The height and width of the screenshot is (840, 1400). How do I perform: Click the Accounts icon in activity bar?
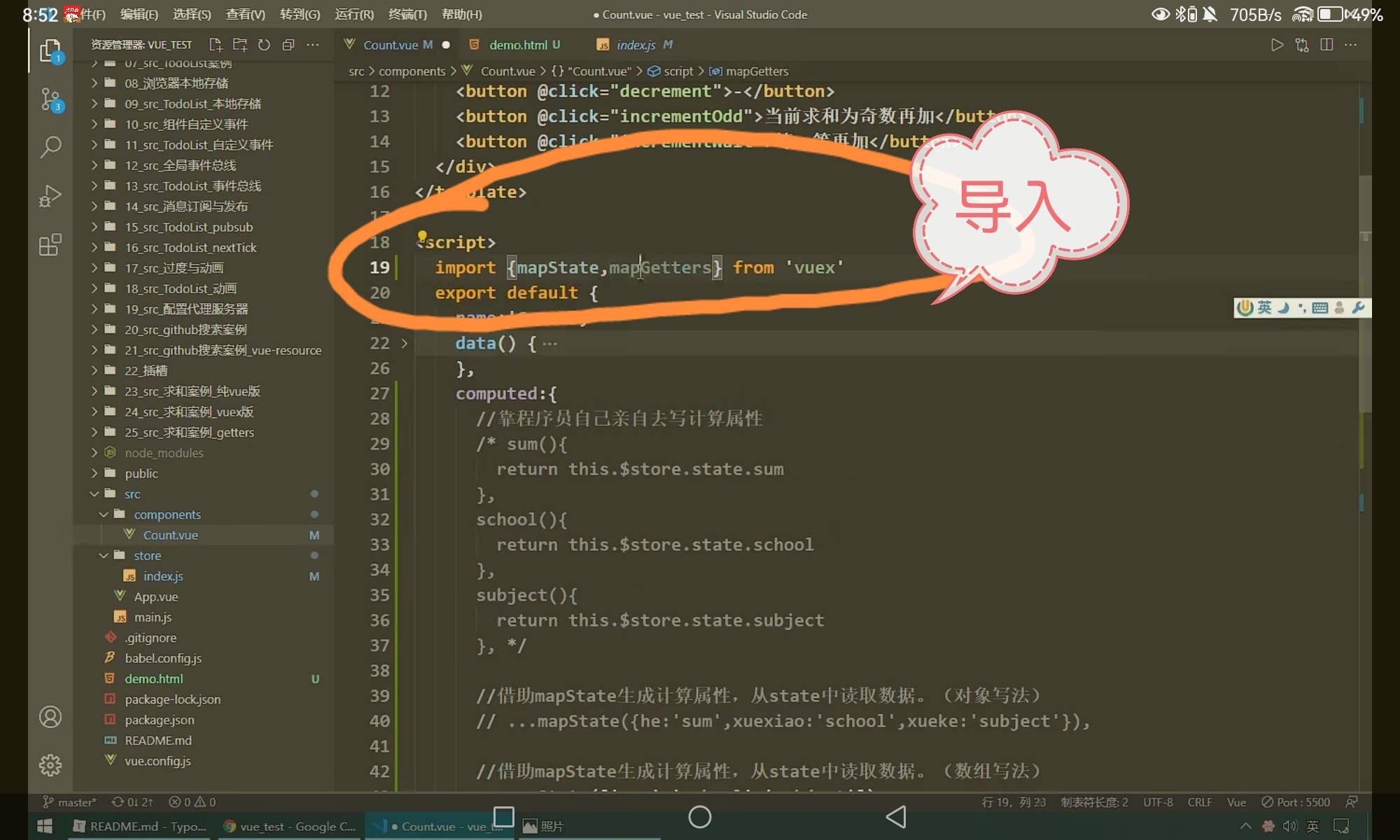50,717
